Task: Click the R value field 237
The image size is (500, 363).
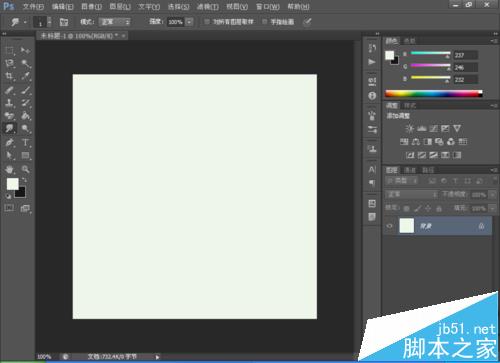Action: pos(466,55)
